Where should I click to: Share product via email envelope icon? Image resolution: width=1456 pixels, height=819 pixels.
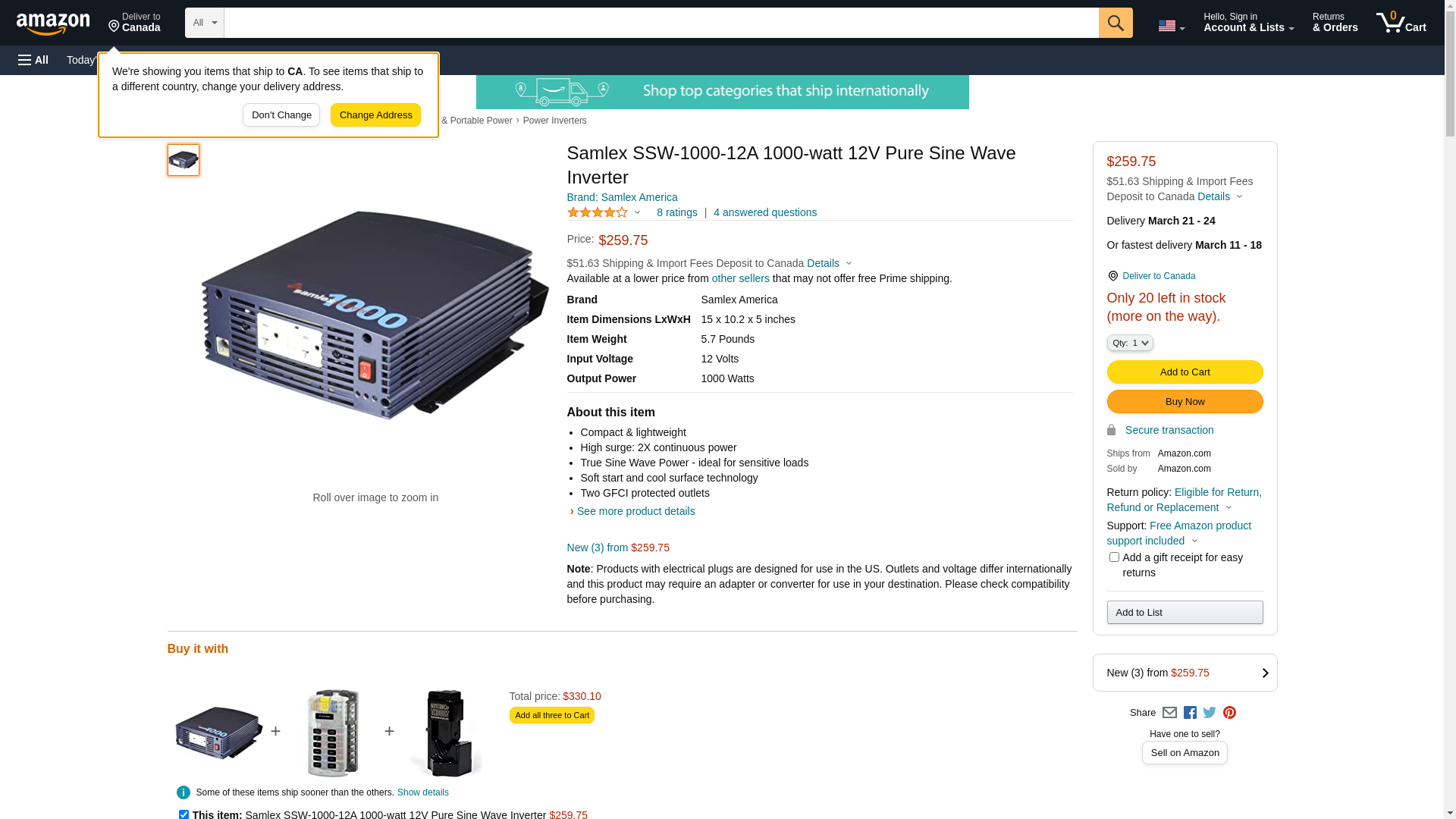pyautogui.click(x=1169, y=713)
